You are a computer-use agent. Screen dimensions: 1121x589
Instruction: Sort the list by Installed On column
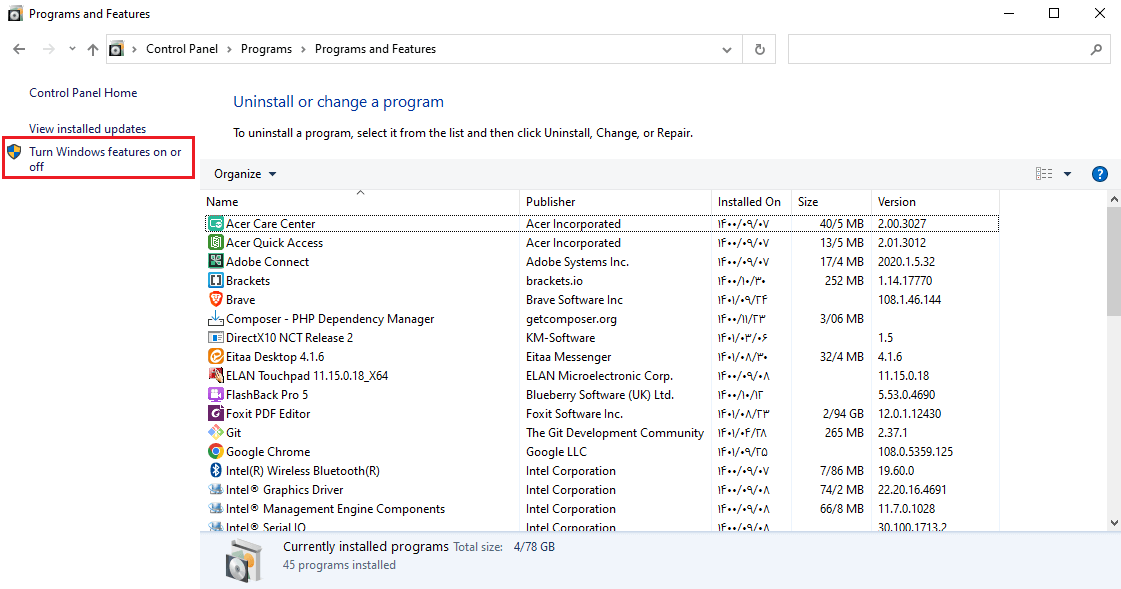pyautogui.click(x=751, y=202)
